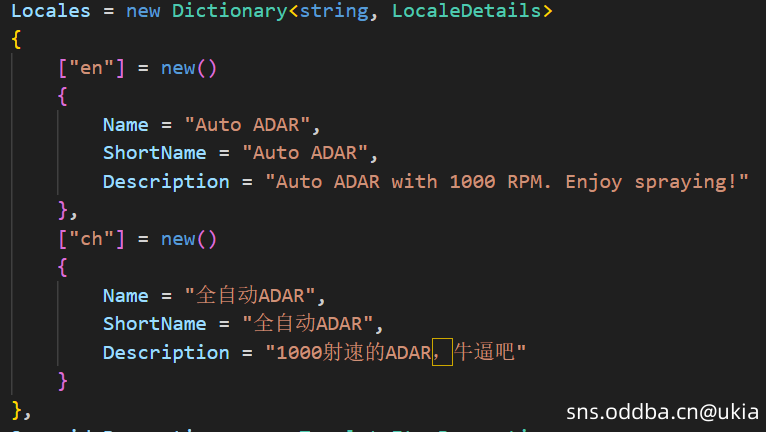Click the sns.oddba.cn@ukia watermark text
The height and width of the screenshot is (432, 766).
661,412
